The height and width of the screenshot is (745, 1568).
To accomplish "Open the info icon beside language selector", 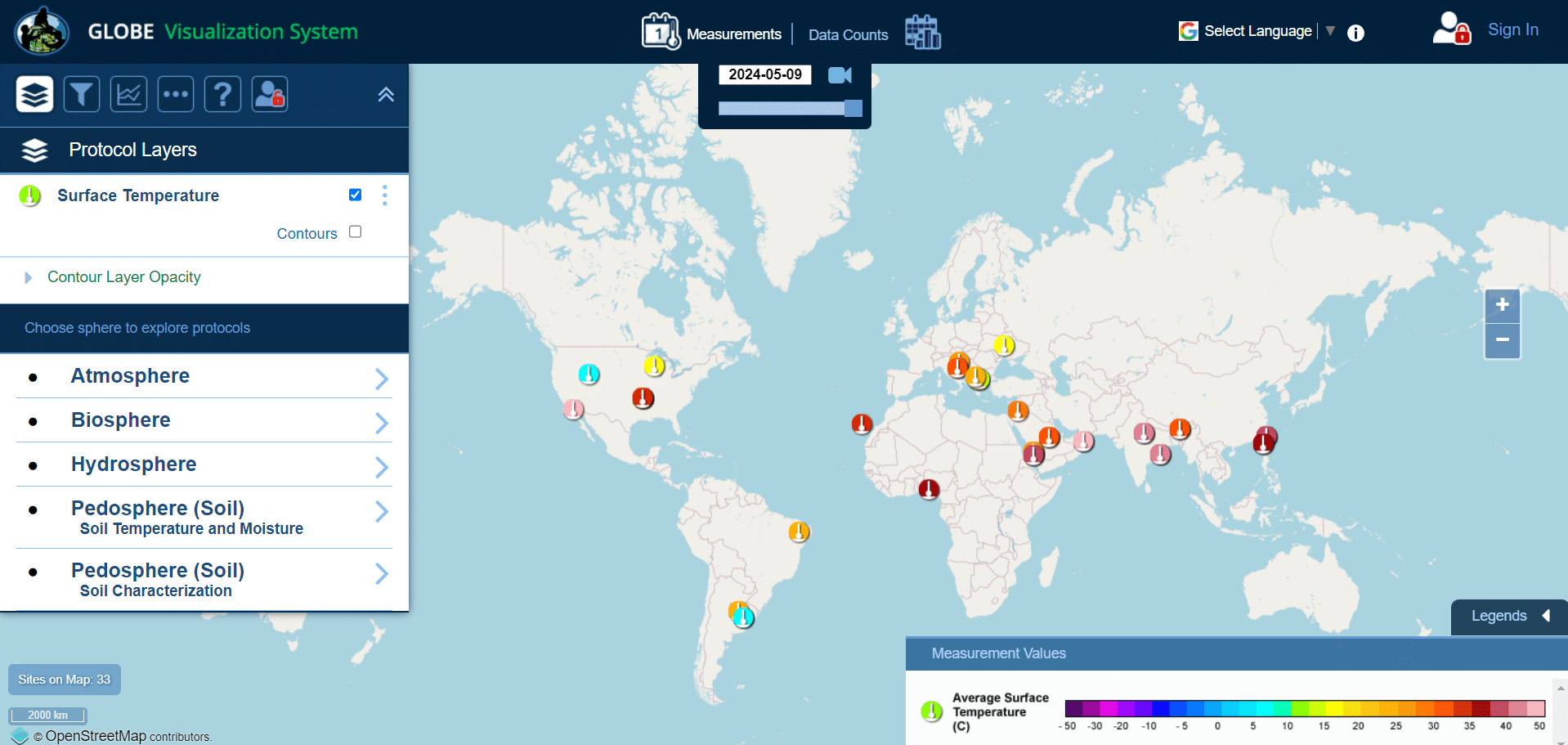I will (x=1355, y=33).
